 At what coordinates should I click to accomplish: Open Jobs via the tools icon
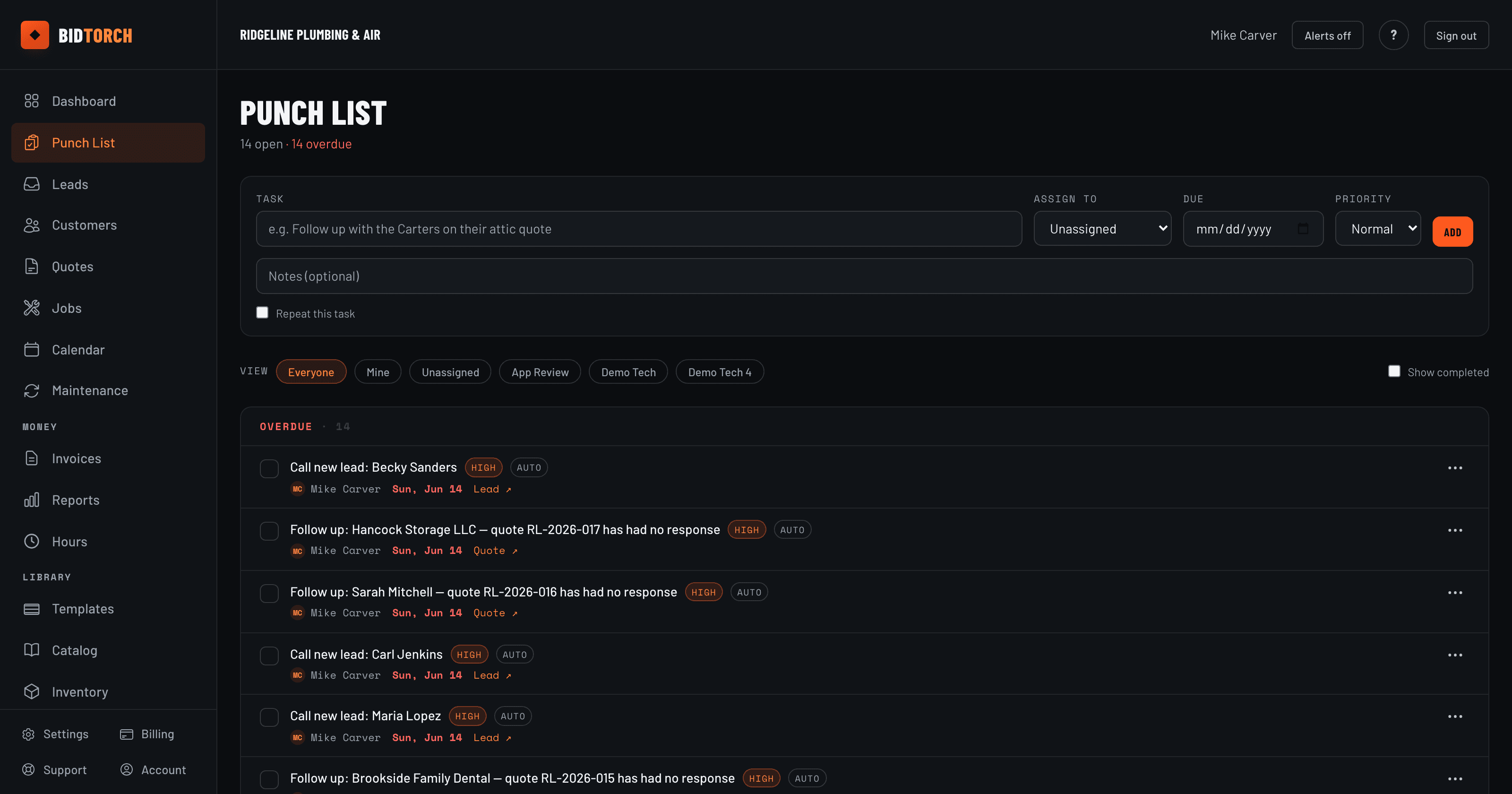pyautogui.click(x=32, y=308)
